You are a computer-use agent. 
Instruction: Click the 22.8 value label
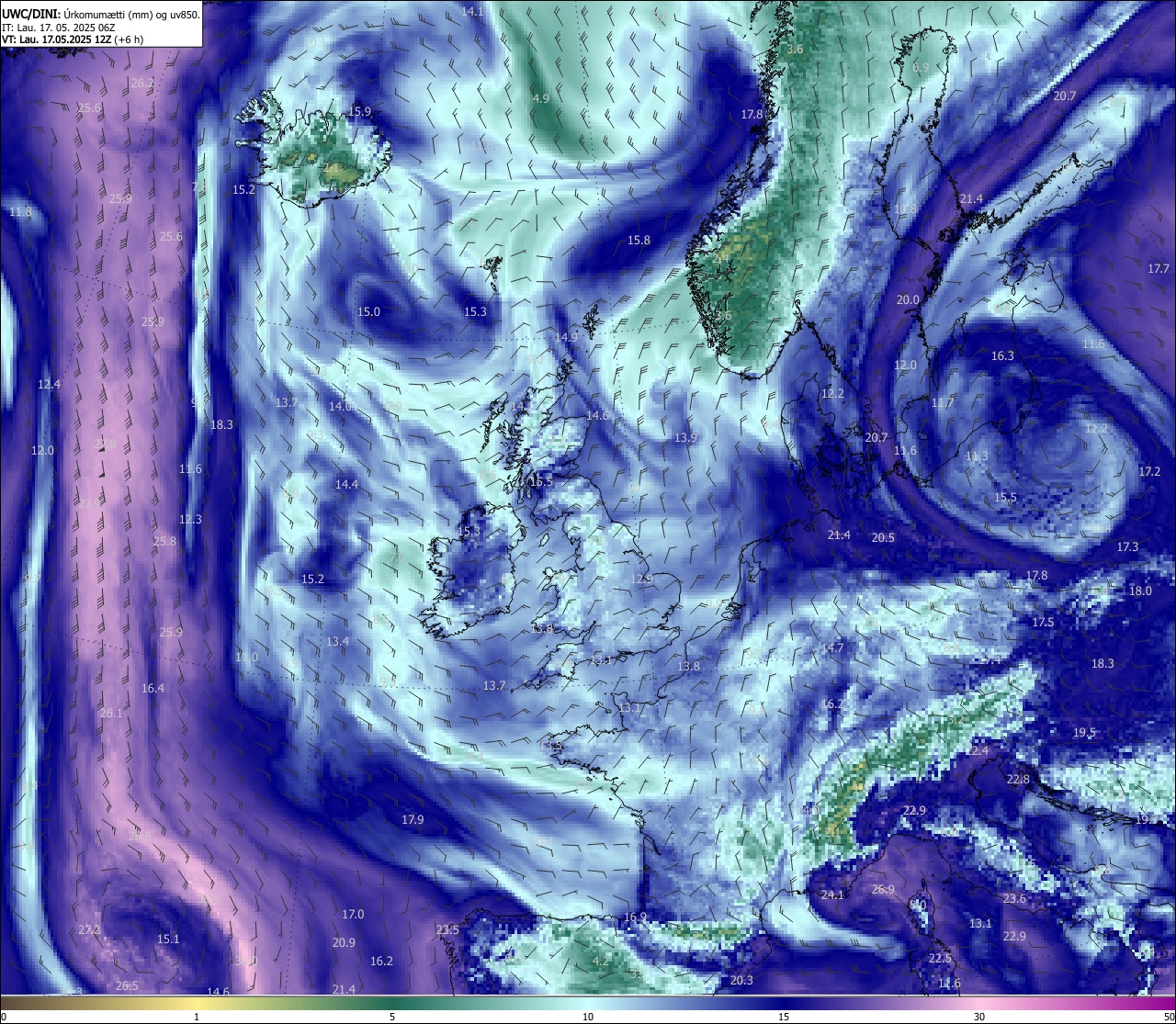pyautogui.click(x=1018, y=779)
